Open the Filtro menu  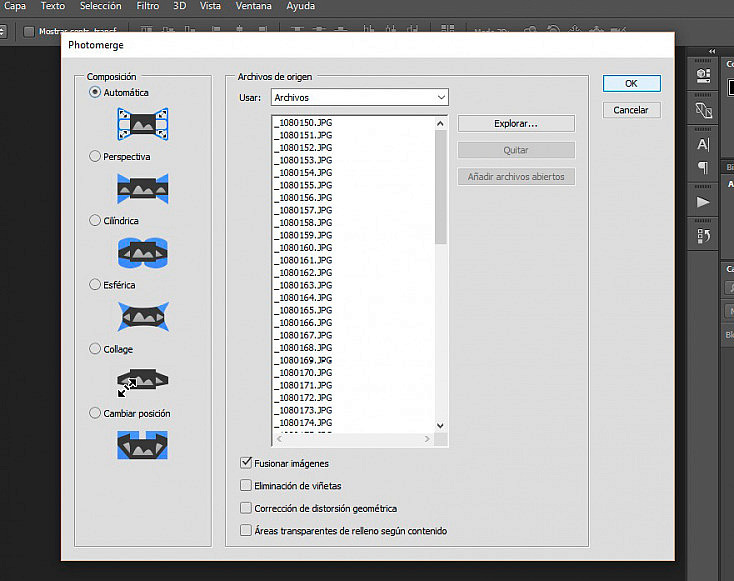[147, 6]
